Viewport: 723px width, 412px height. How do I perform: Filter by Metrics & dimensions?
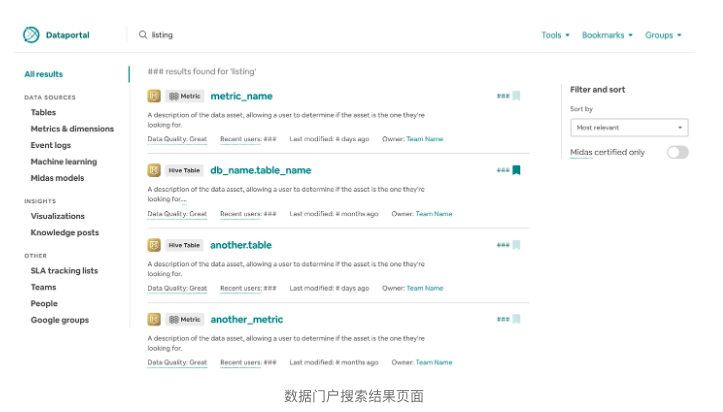[x=72, y=129]
